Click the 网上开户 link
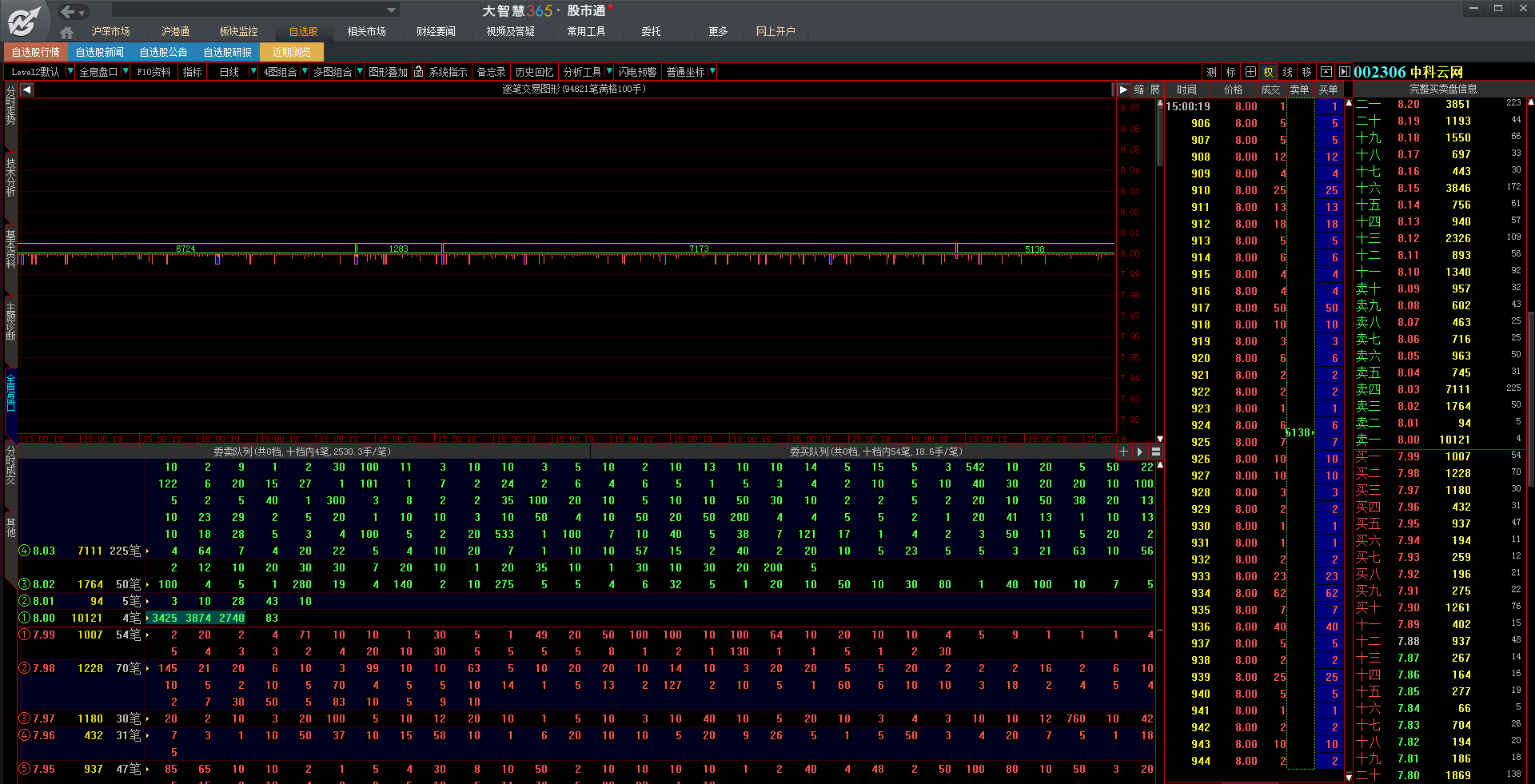Image resolution: width=1535 pixels, height=784 pixels. 775,31
